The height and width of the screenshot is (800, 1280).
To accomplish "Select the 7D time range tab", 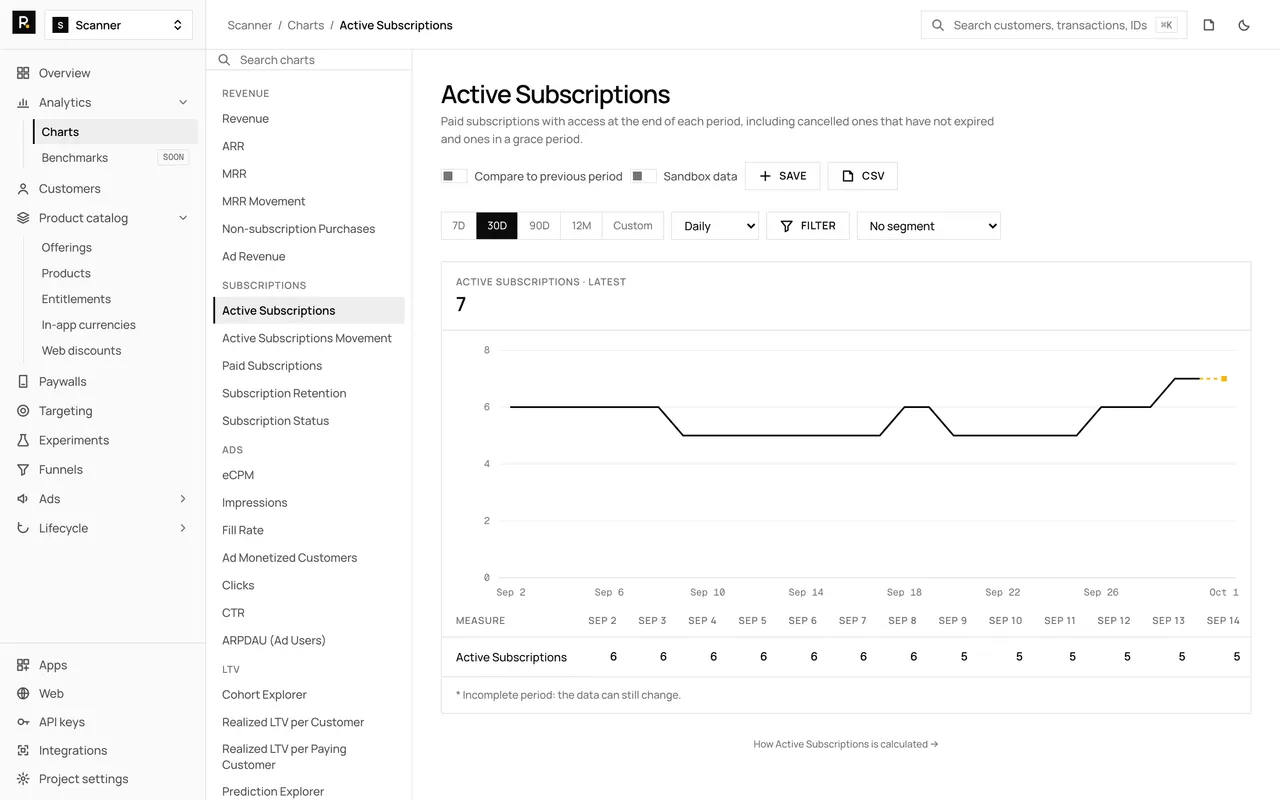I will pyautogui.click(x=459, y=226).
